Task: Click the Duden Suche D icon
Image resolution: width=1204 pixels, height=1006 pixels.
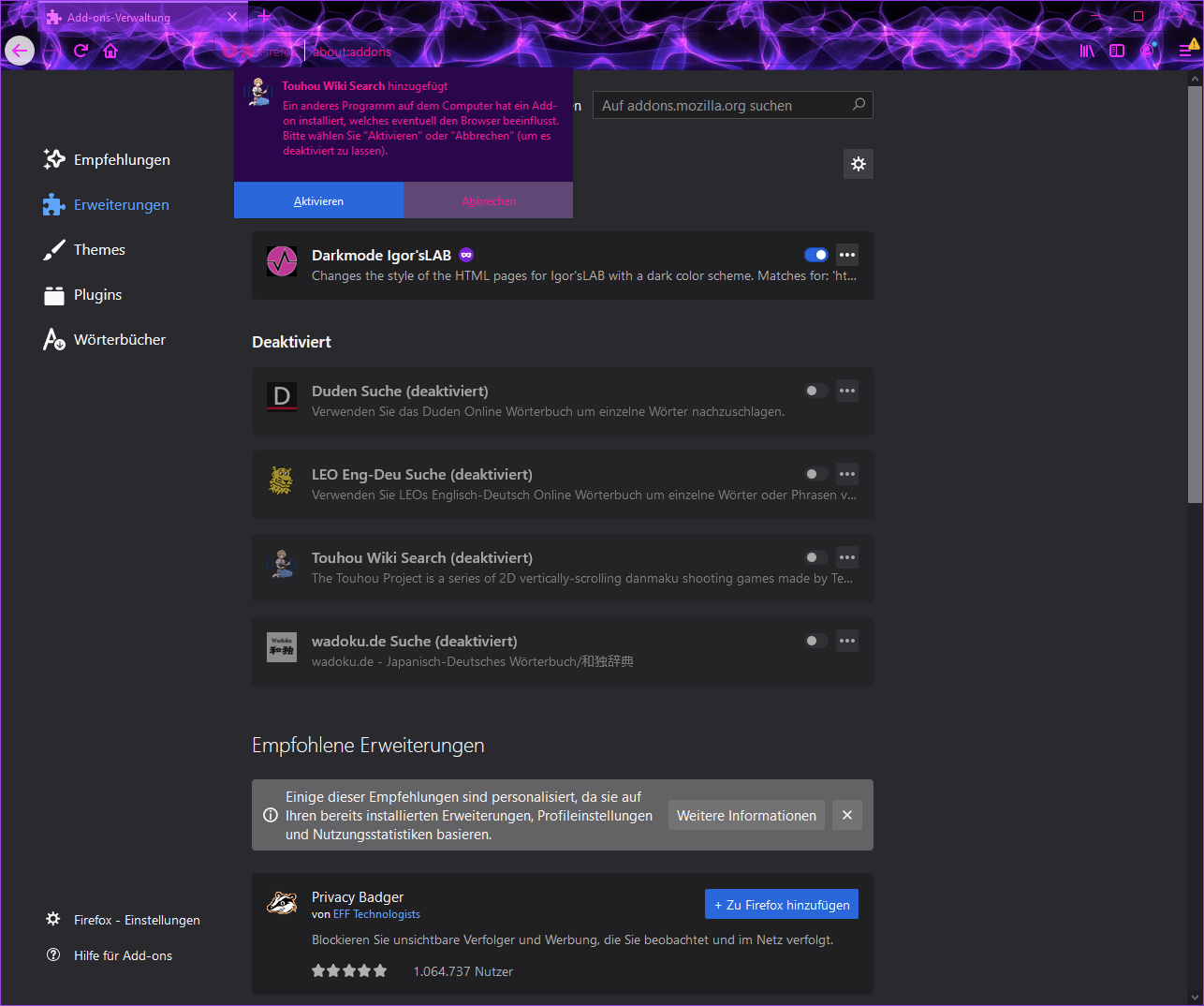Action: point(282,397)
